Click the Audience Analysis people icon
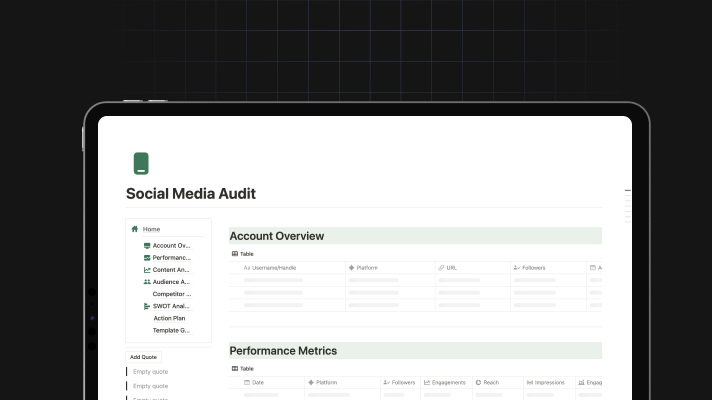712x400 pixels. click(x=147, y=282)
